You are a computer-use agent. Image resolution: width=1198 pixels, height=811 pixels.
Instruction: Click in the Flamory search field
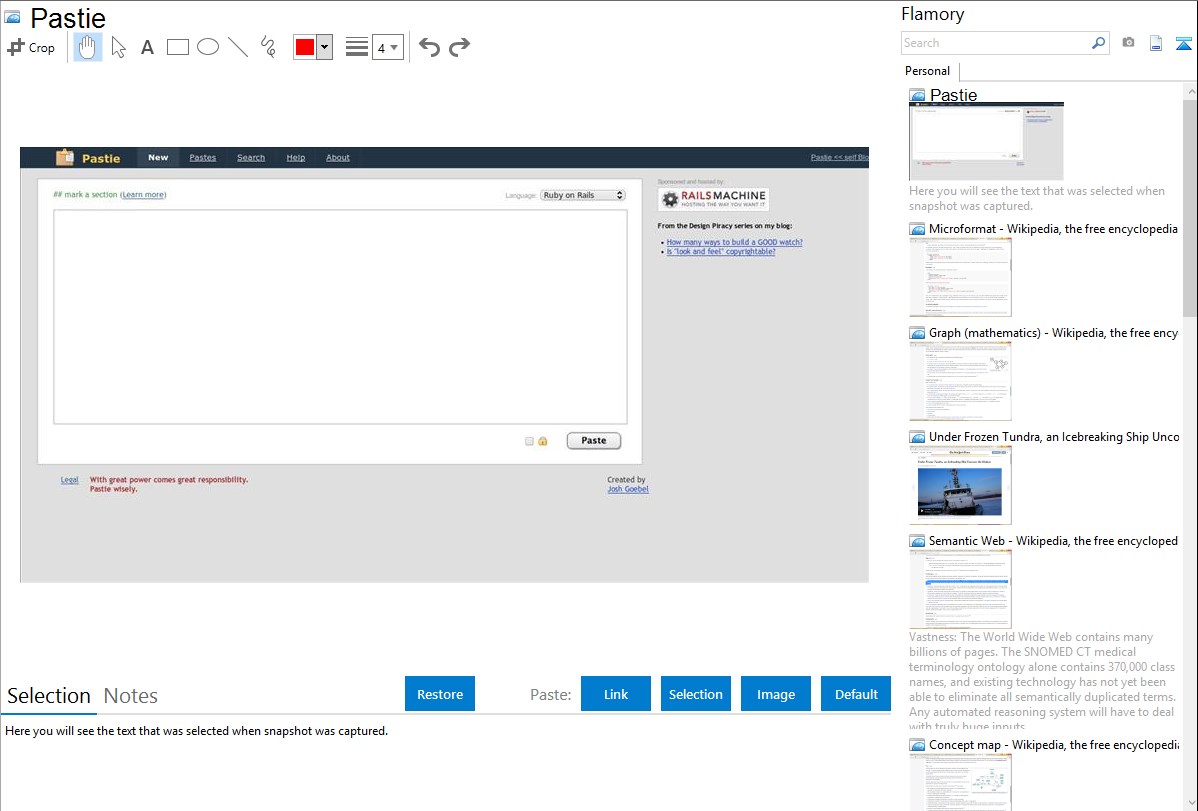pos(996,43)
